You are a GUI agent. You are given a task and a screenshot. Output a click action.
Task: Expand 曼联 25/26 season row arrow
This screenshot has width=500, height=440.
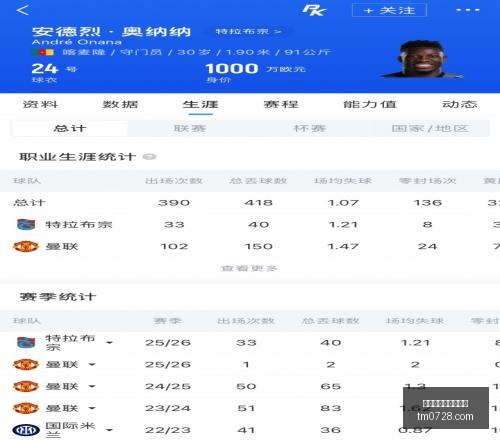pyautogui.click(x=92, y=365)
